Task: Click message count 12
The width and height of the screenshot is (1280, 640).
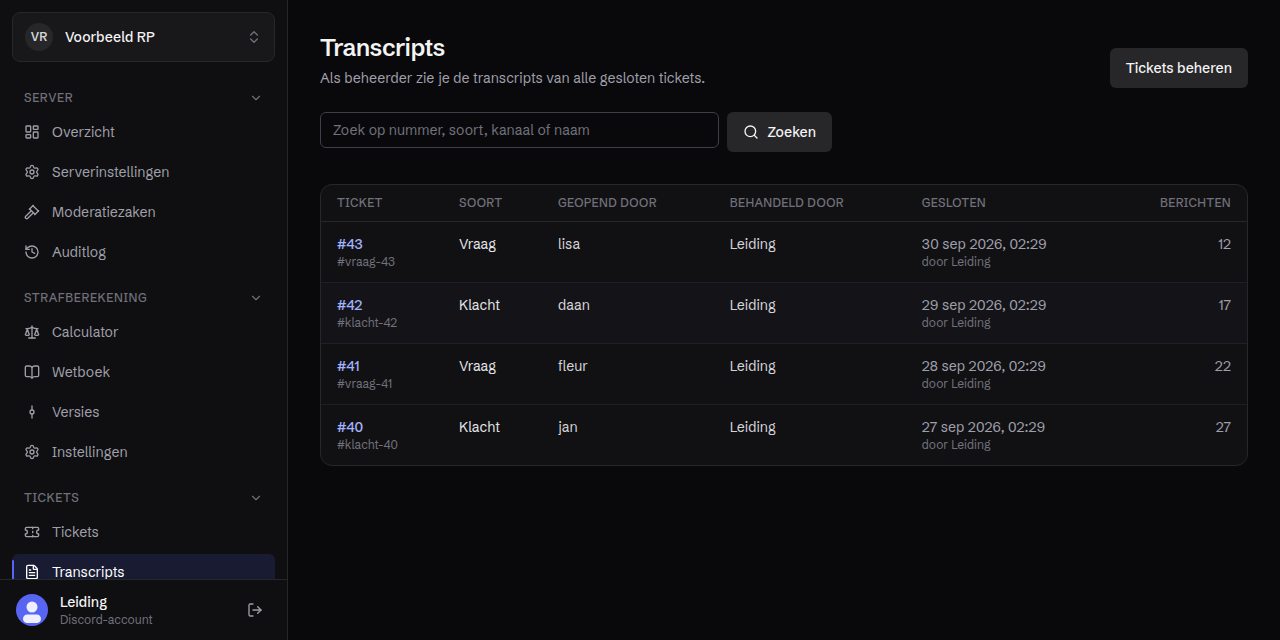Action: click(1224, 244)
